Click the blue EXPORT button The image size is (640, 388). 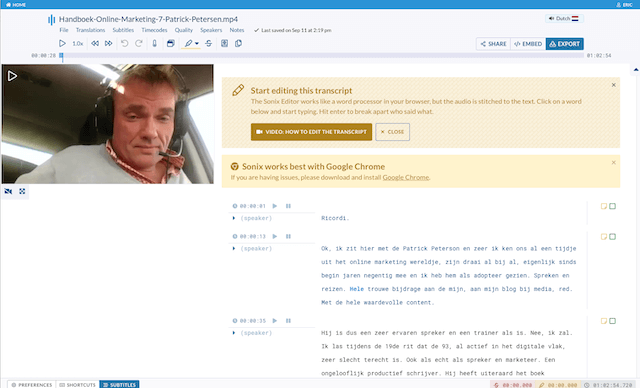[564, 44]
